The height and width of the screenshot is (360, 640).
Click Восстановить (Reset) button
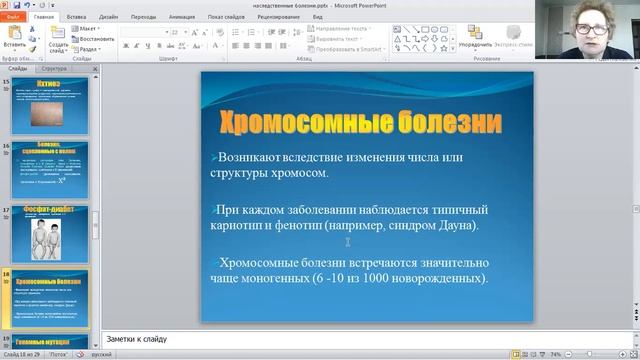point(93,39)
